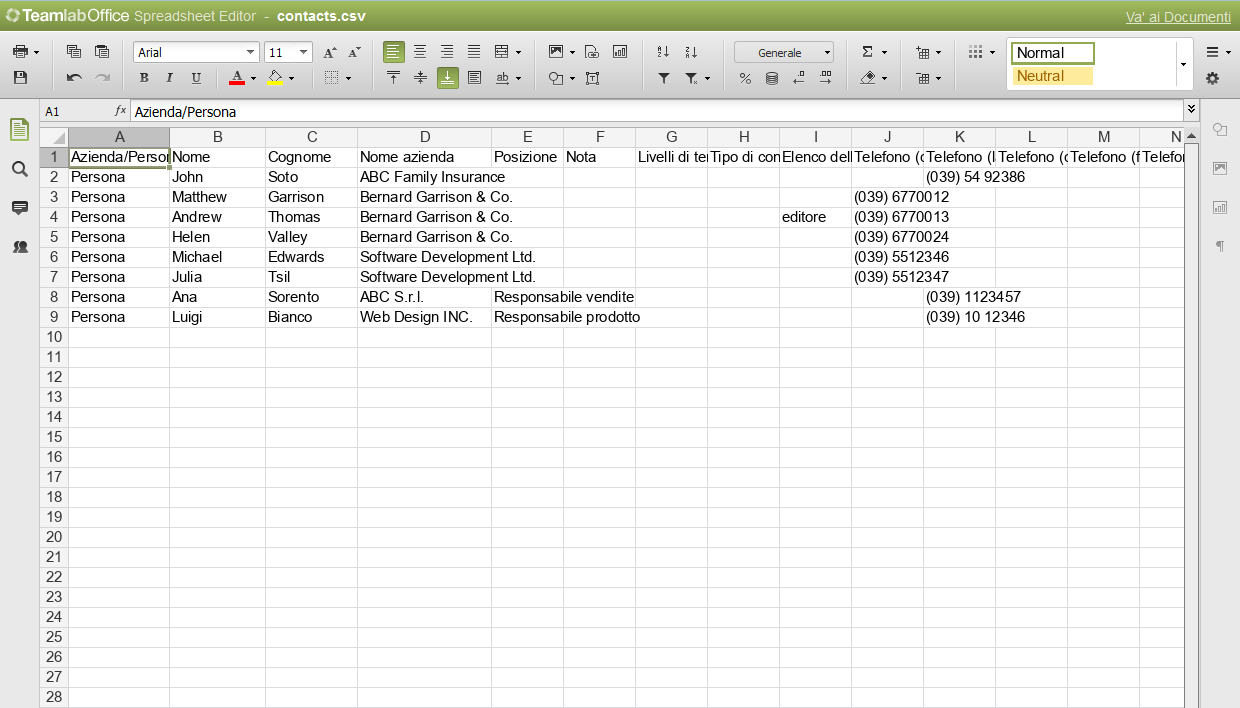Expand the formula bar
Viewport: 1240px width, 708px height.
click(x=1191, y=111)
